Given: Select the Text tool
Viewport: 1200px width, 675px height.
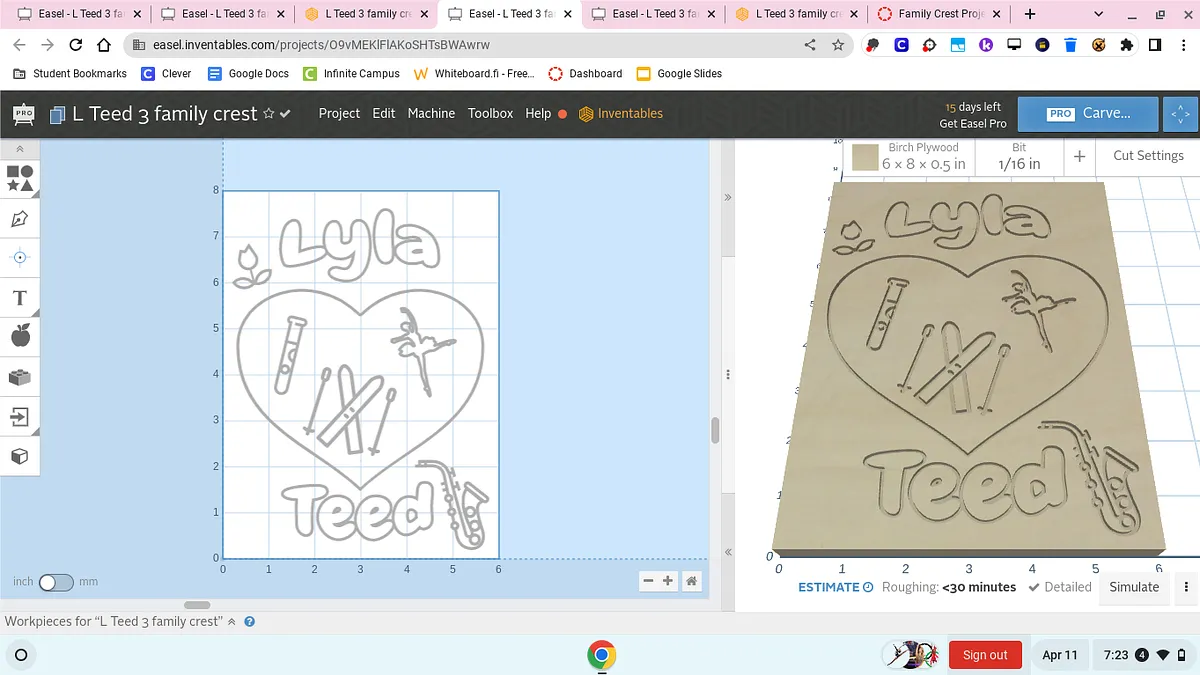Looking at the screenshot, I should tap(20, 297).
